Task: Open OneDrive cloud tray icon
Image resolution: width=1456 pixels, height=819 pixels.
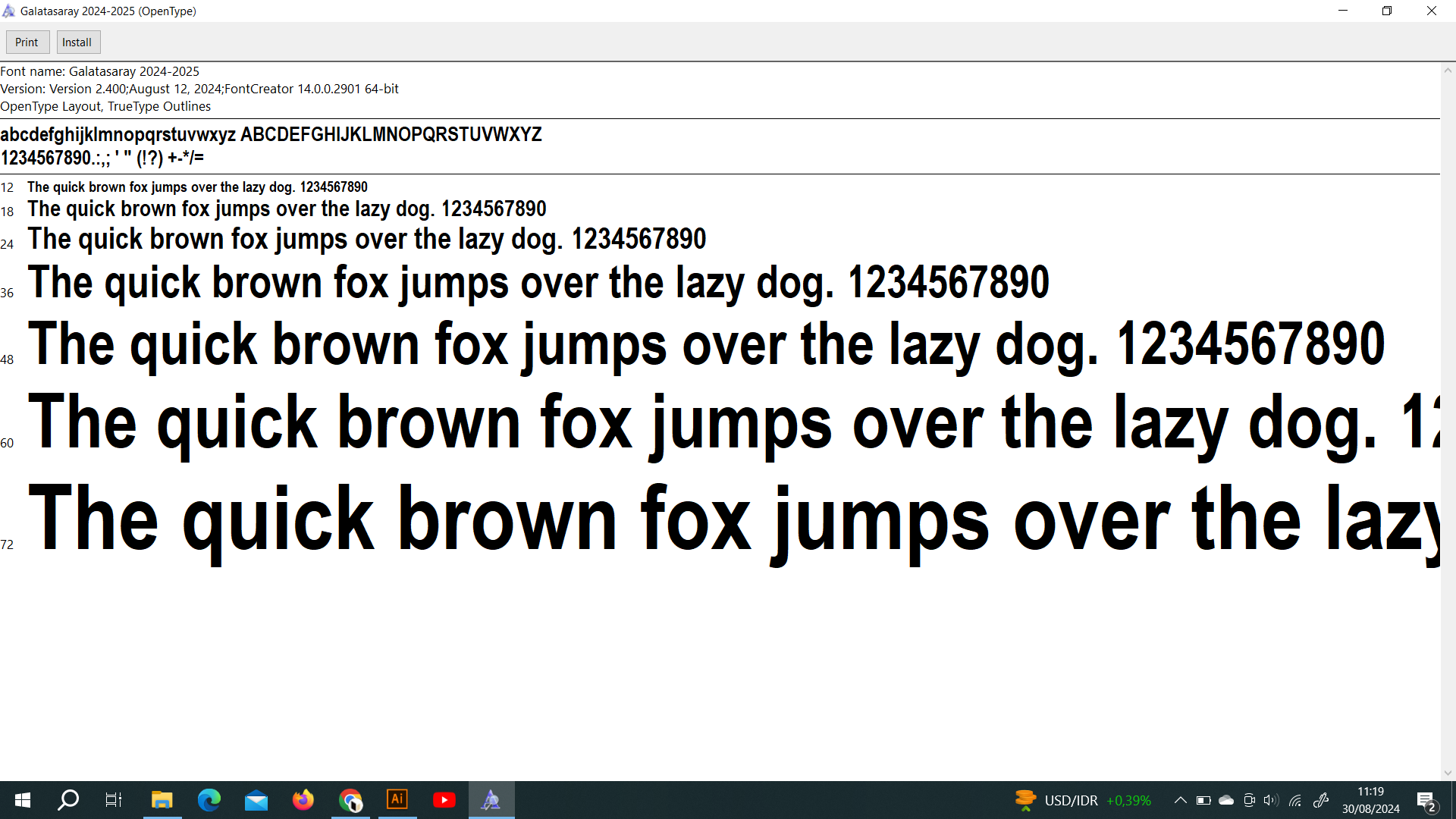Action: [x=1226, y=800]
